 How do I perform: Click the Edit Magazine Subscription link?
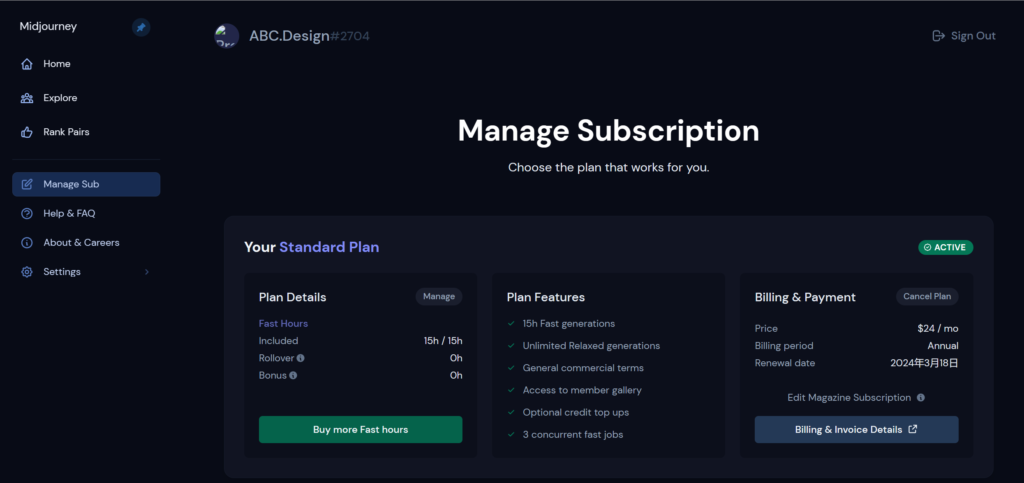[x=849, y=397]
